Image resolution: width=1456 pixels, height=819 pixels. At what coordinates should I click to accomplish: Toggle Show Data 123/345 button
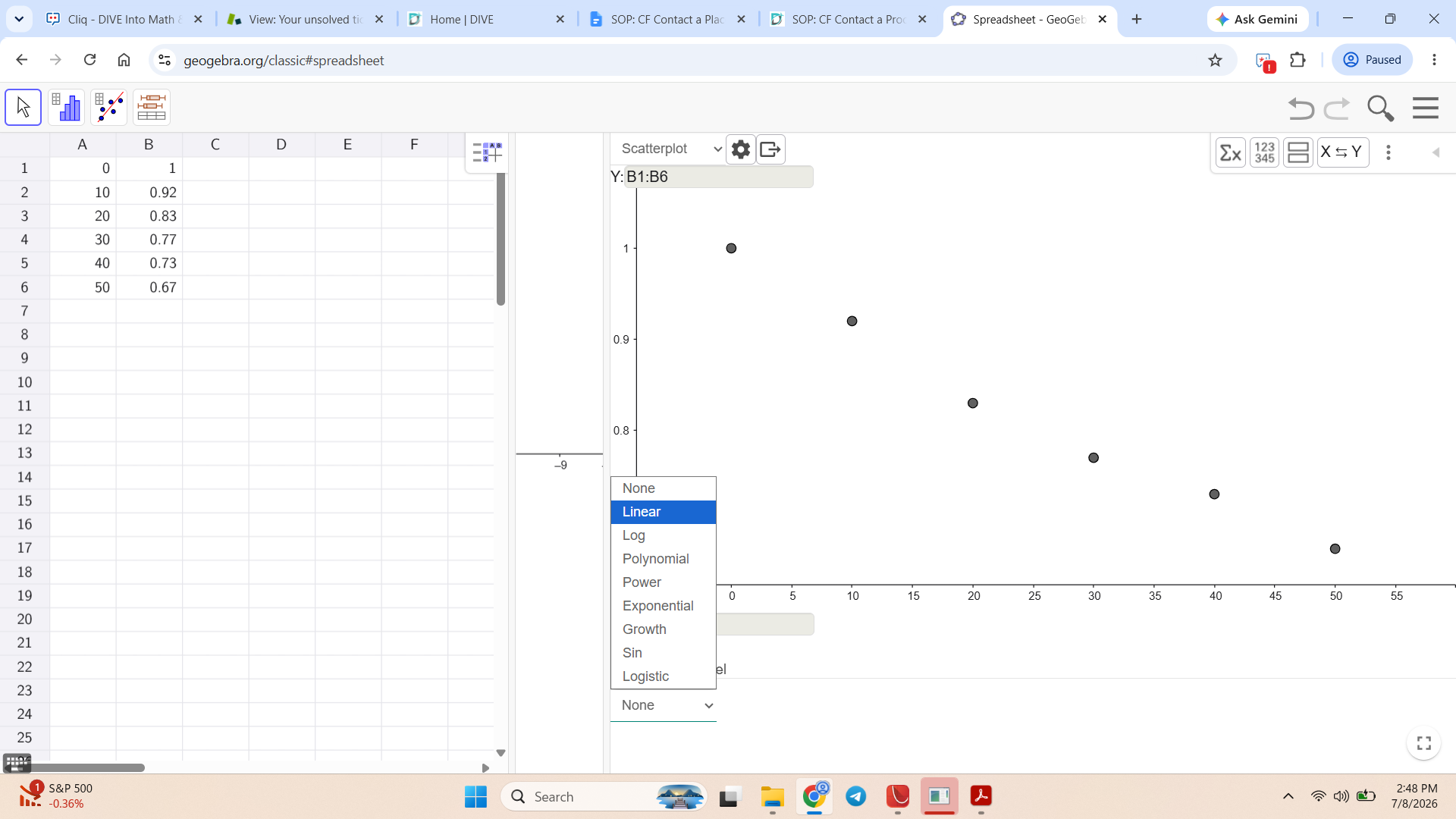pos(1264,152)
